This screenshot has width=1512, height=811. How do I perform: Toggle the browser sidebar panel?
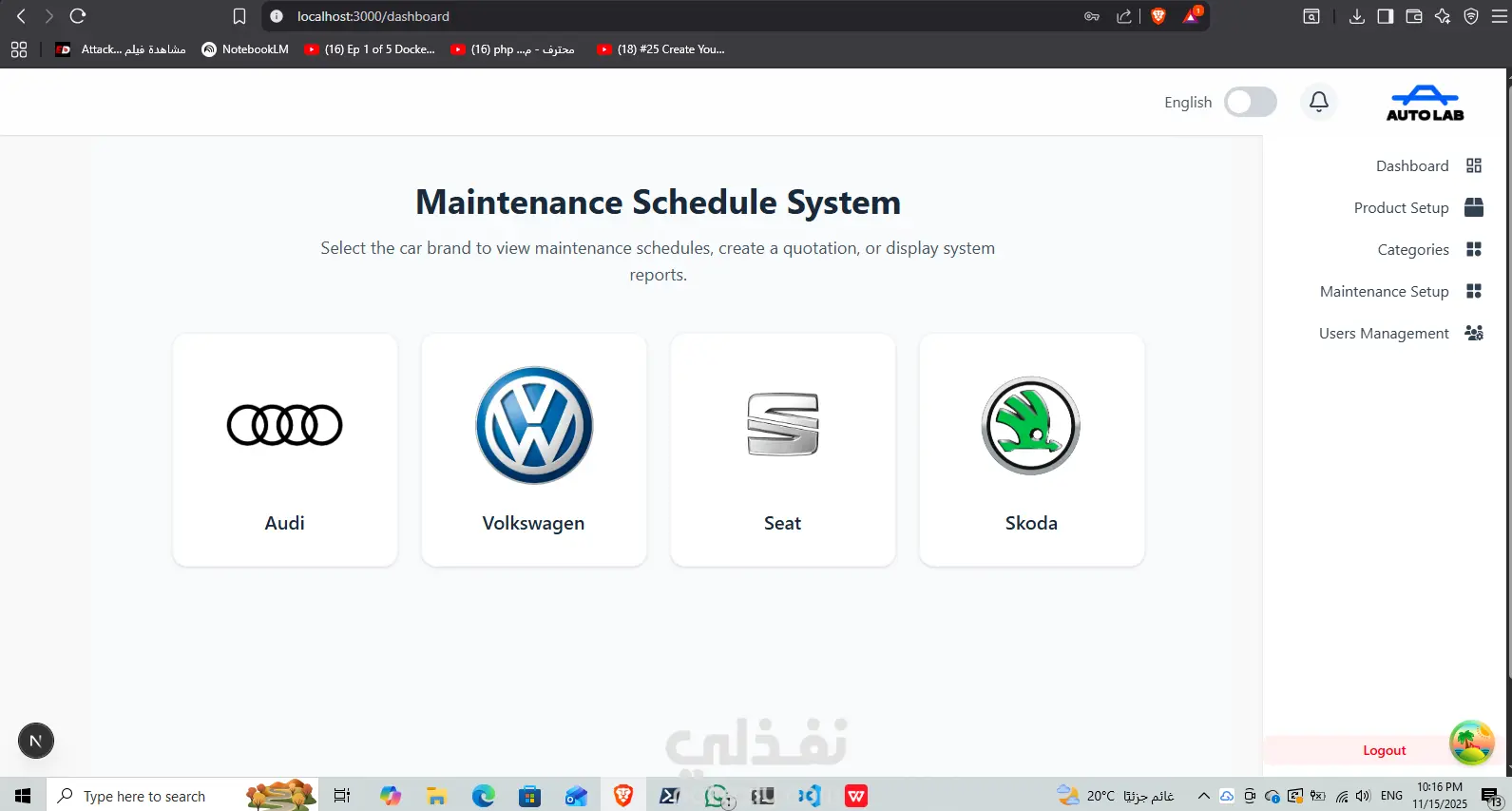1386,16
